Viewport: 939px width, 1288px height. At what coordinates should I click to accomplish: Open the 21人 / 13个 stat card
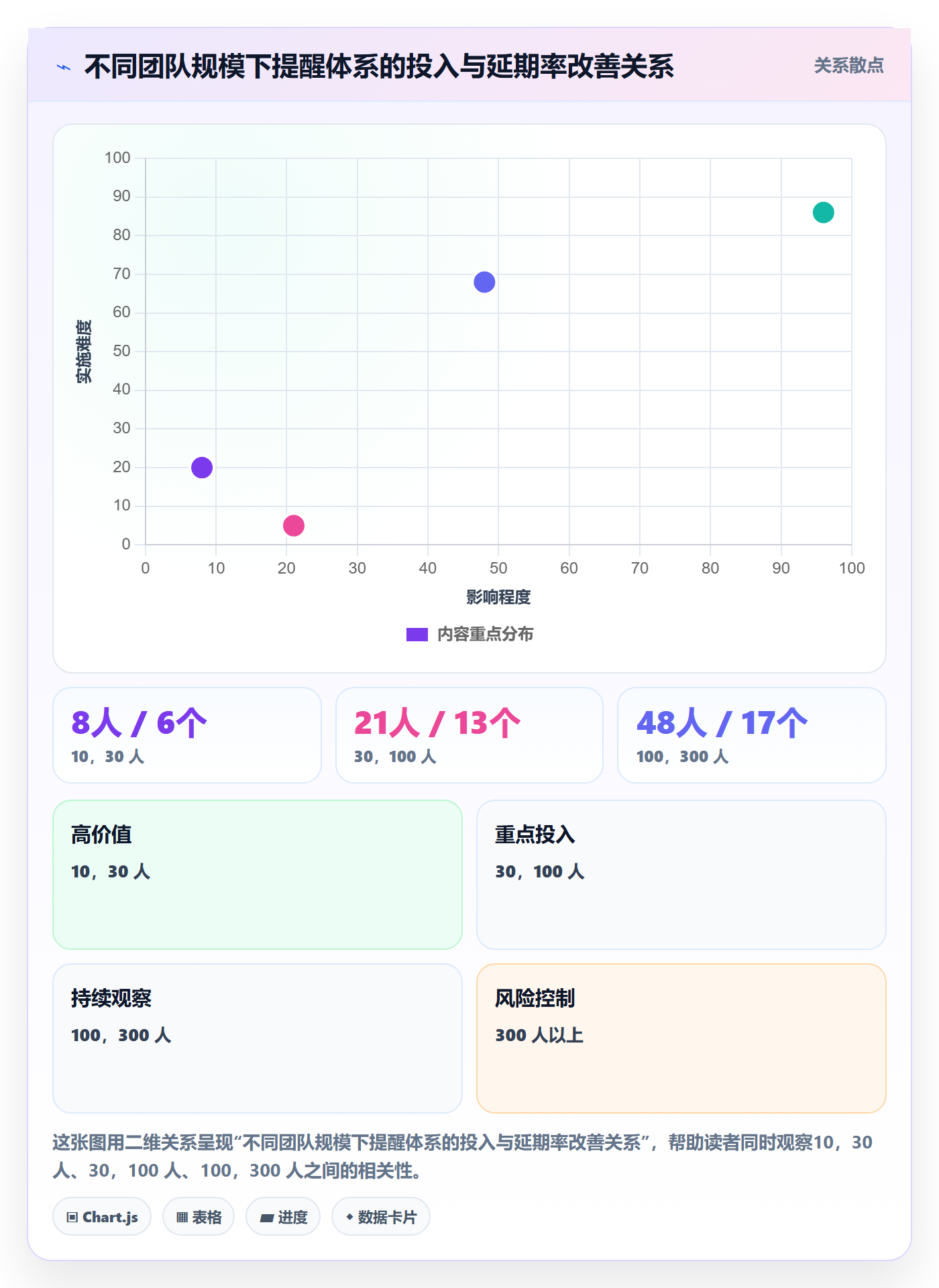coord(469,735)
